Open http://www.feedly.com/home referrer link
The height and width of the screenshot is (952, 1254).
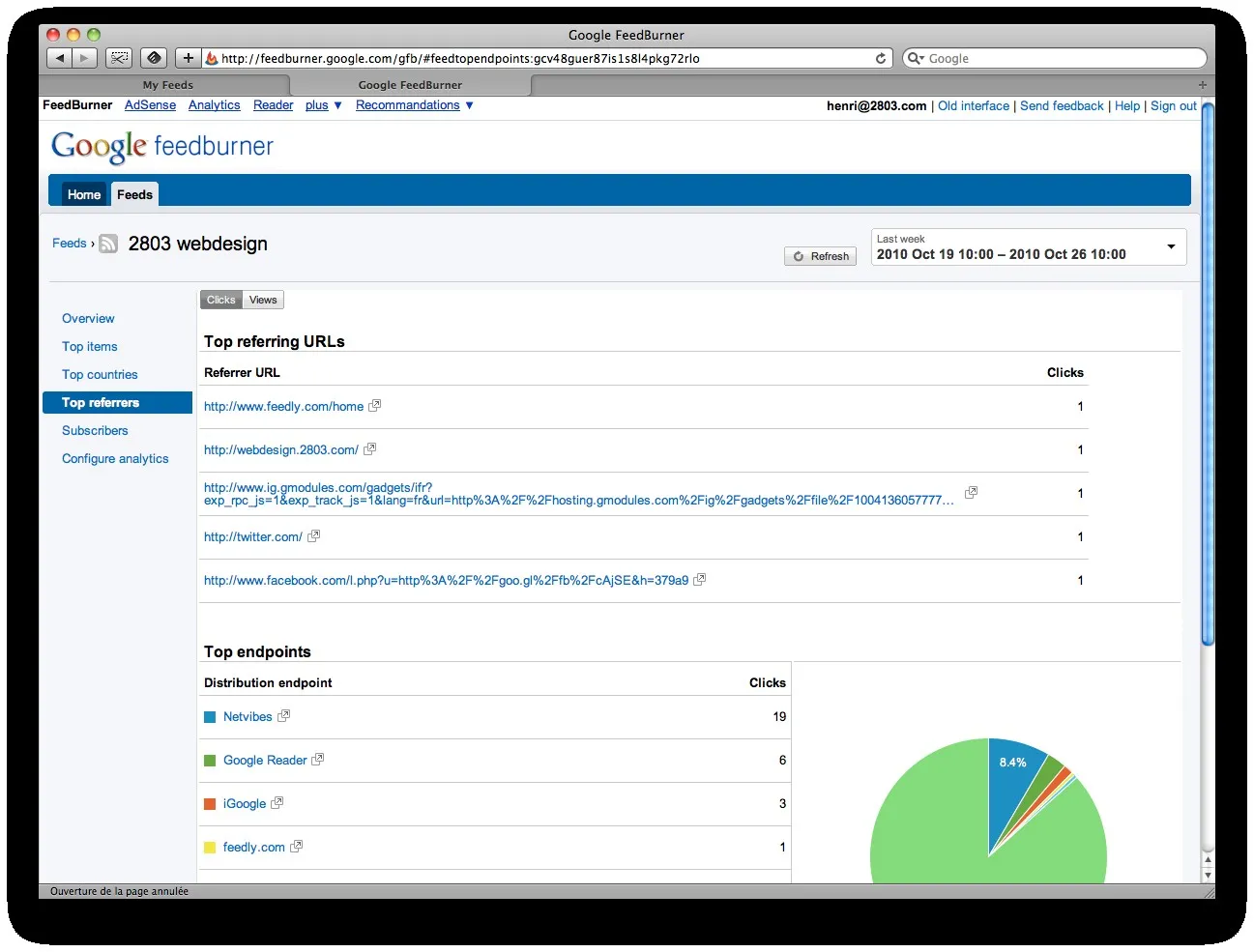[283, 406]
